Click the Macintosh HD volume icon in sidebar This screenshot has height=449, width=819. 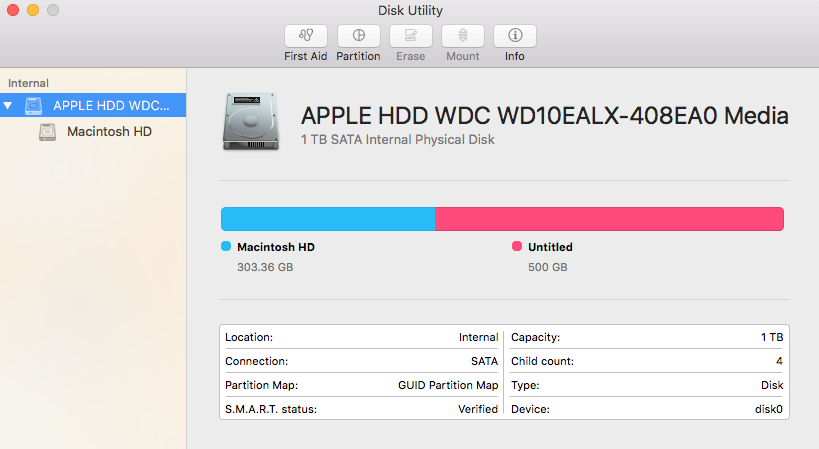[x=48, y=132]
